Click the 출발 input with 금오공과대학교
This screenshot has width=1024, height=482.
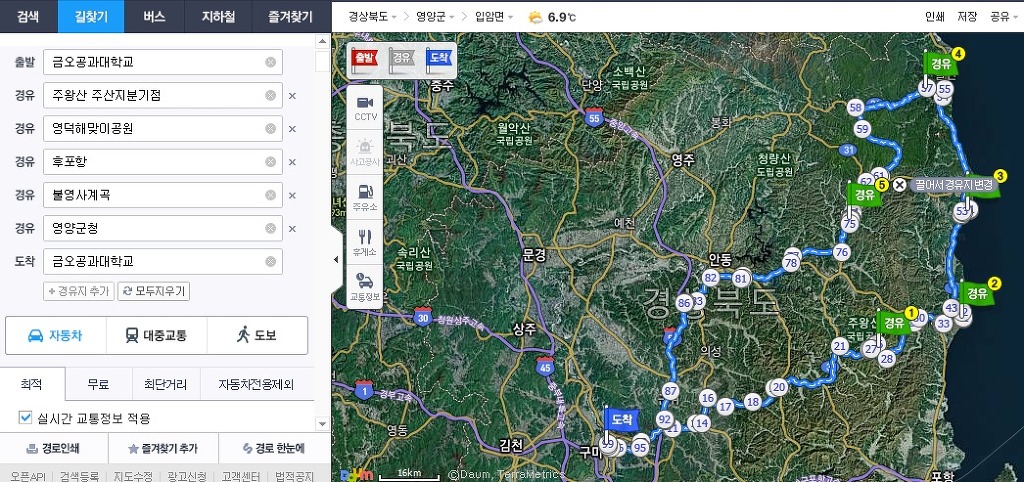[x=163, y=62]
